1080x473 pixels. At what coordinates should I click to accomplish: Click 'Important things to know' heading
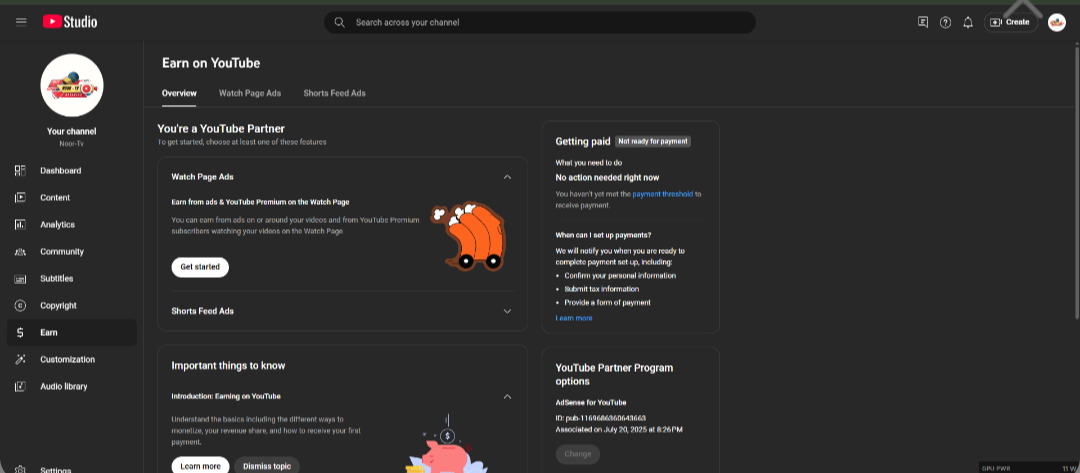[228, 366]
